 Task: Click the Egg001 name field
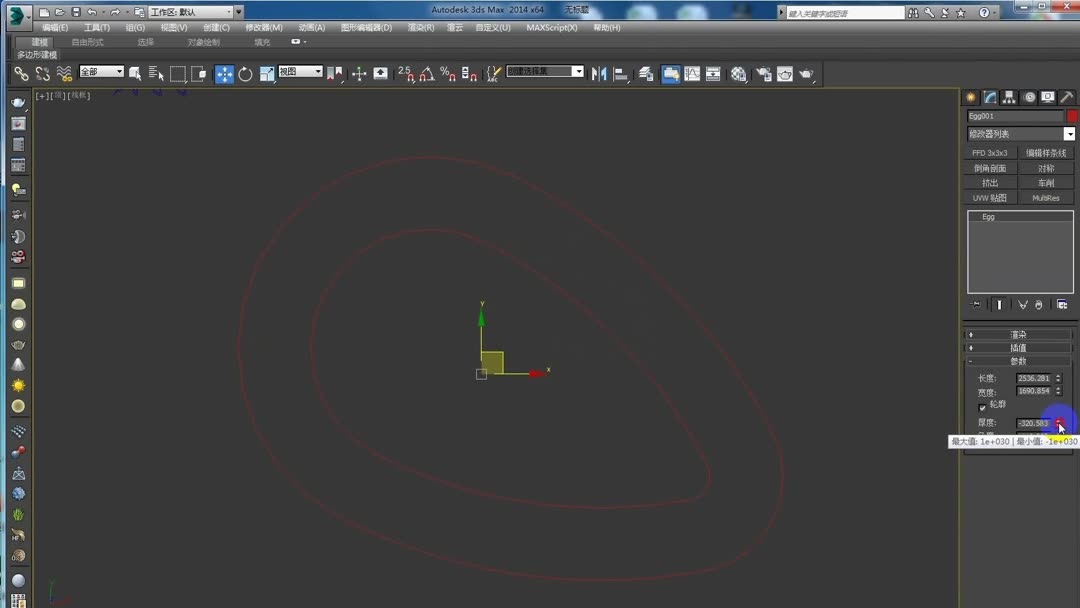(1012, 115)
